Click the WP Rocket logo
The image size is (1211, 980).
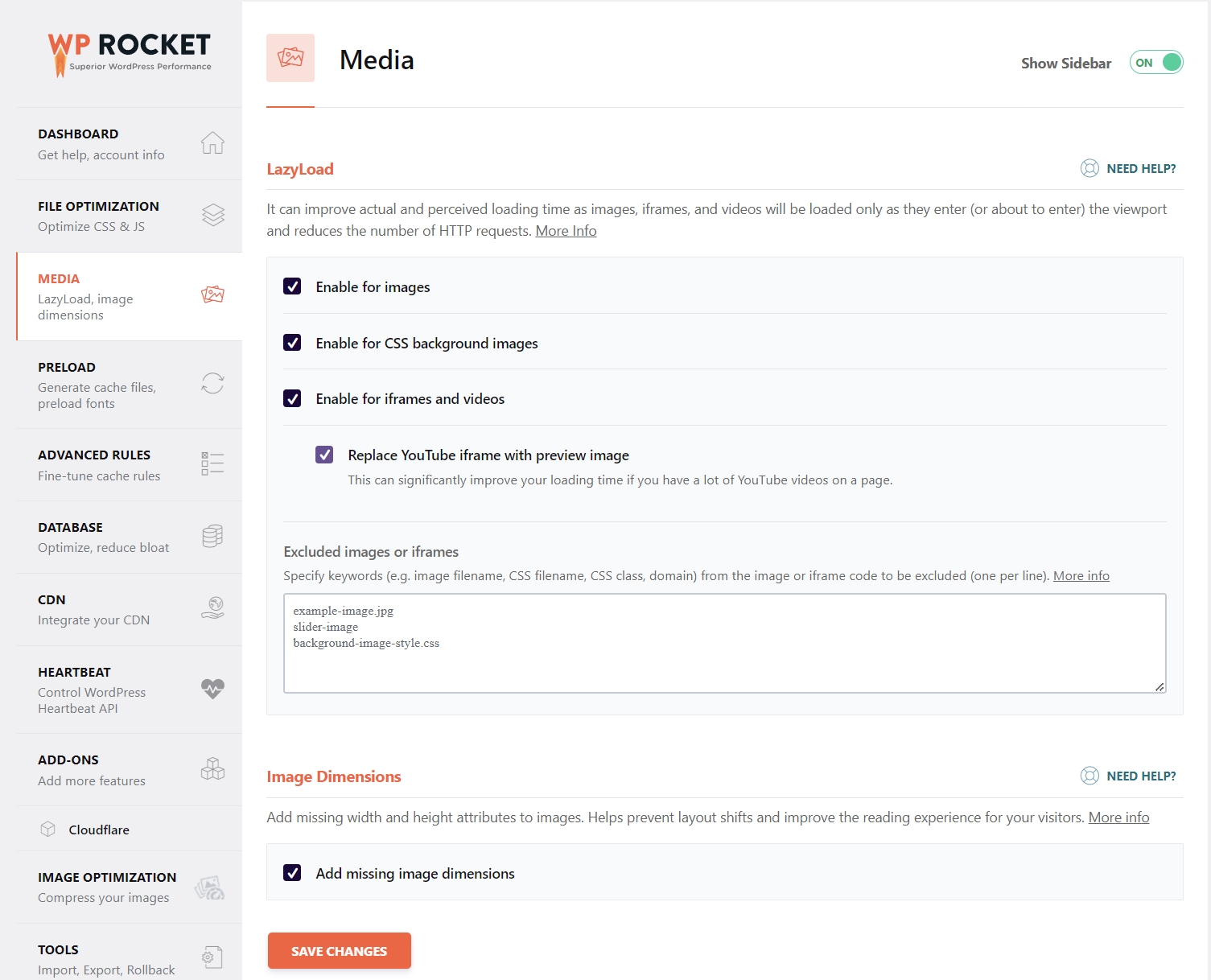pos(130,54)
